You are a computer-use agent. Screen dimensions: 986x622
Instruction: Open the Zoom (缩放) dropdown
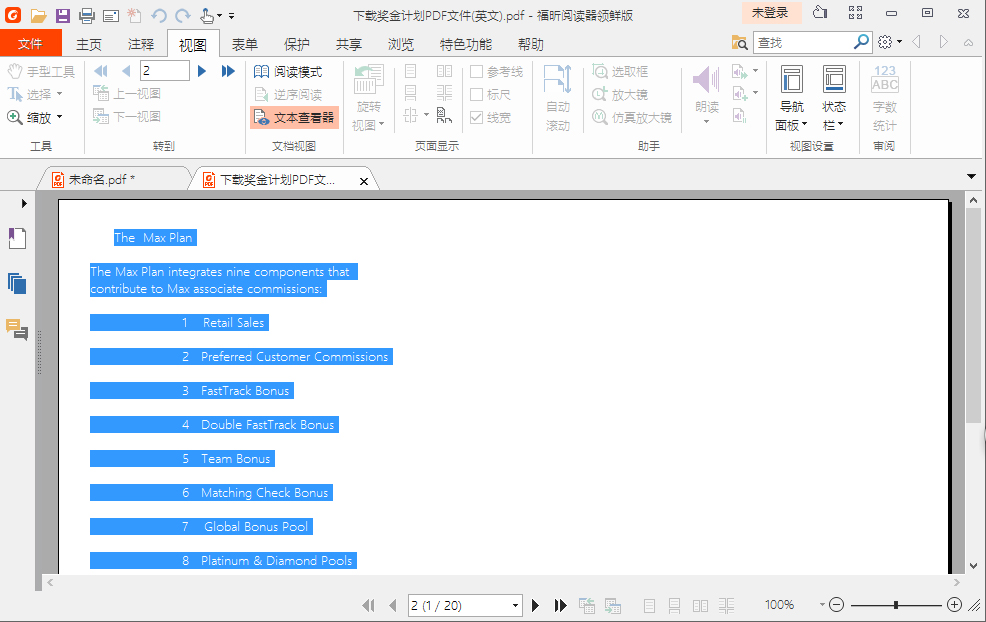coord(40,117)
